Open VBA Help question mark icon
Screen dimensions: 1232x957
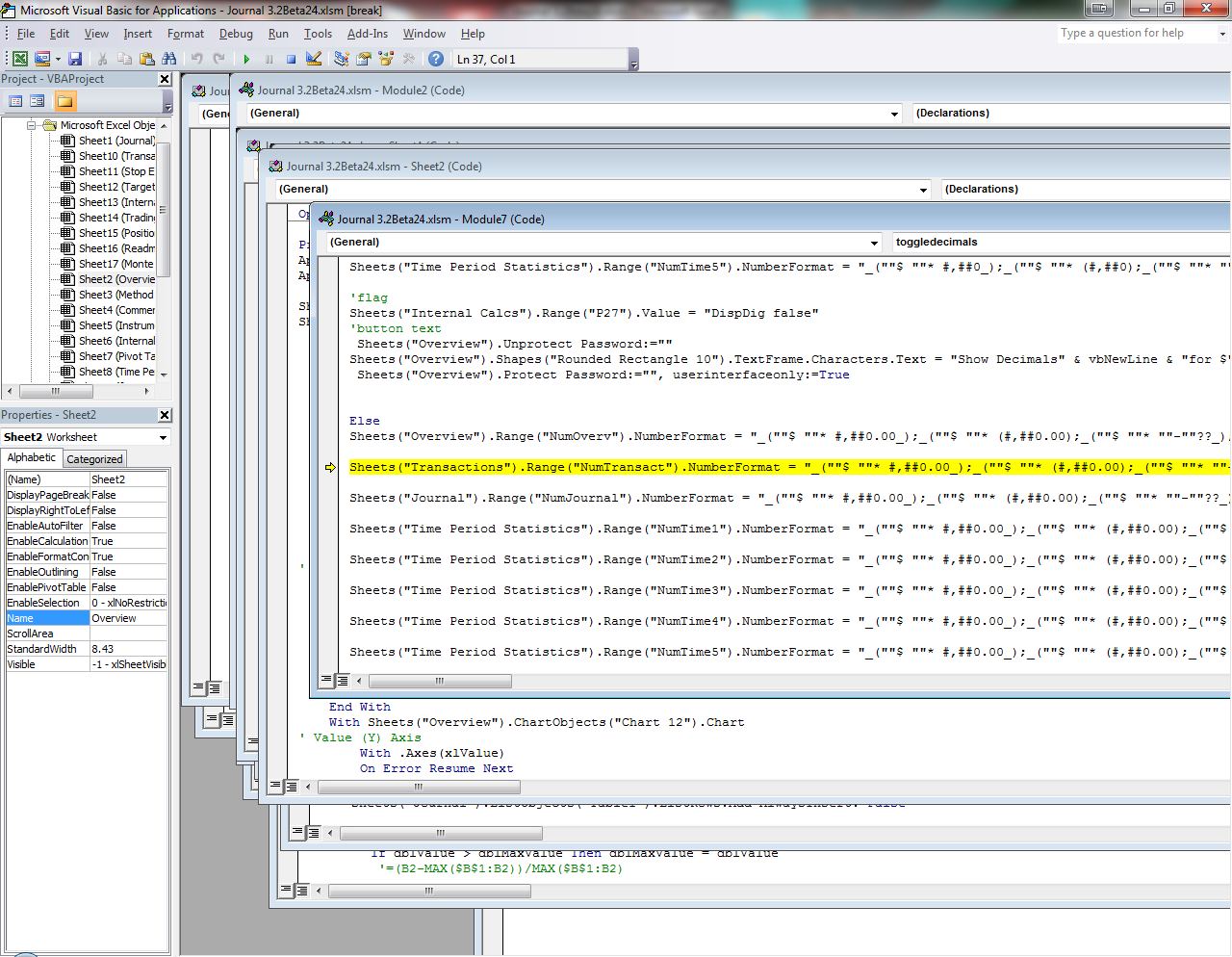click(x=435, y=59)
